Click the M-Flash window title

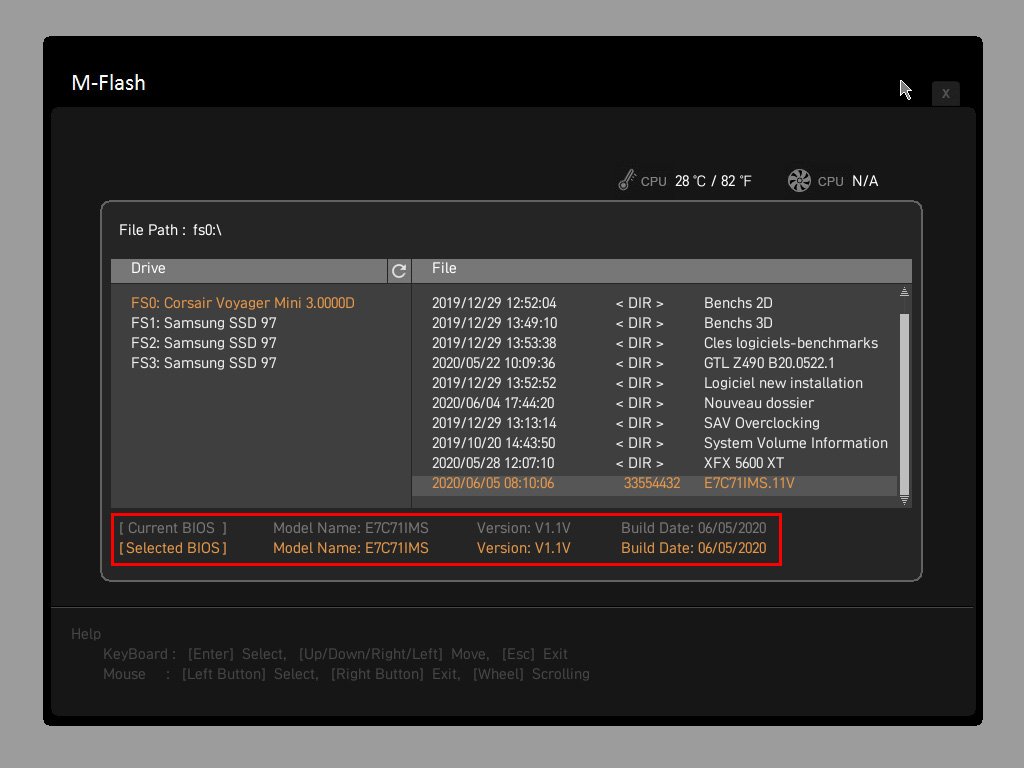108,83
